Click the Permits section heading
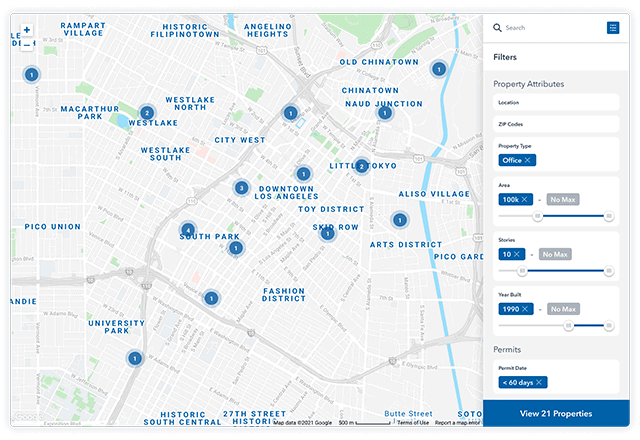Image resolution: width=640 pixels, height=440 pixels. (507, 349)
